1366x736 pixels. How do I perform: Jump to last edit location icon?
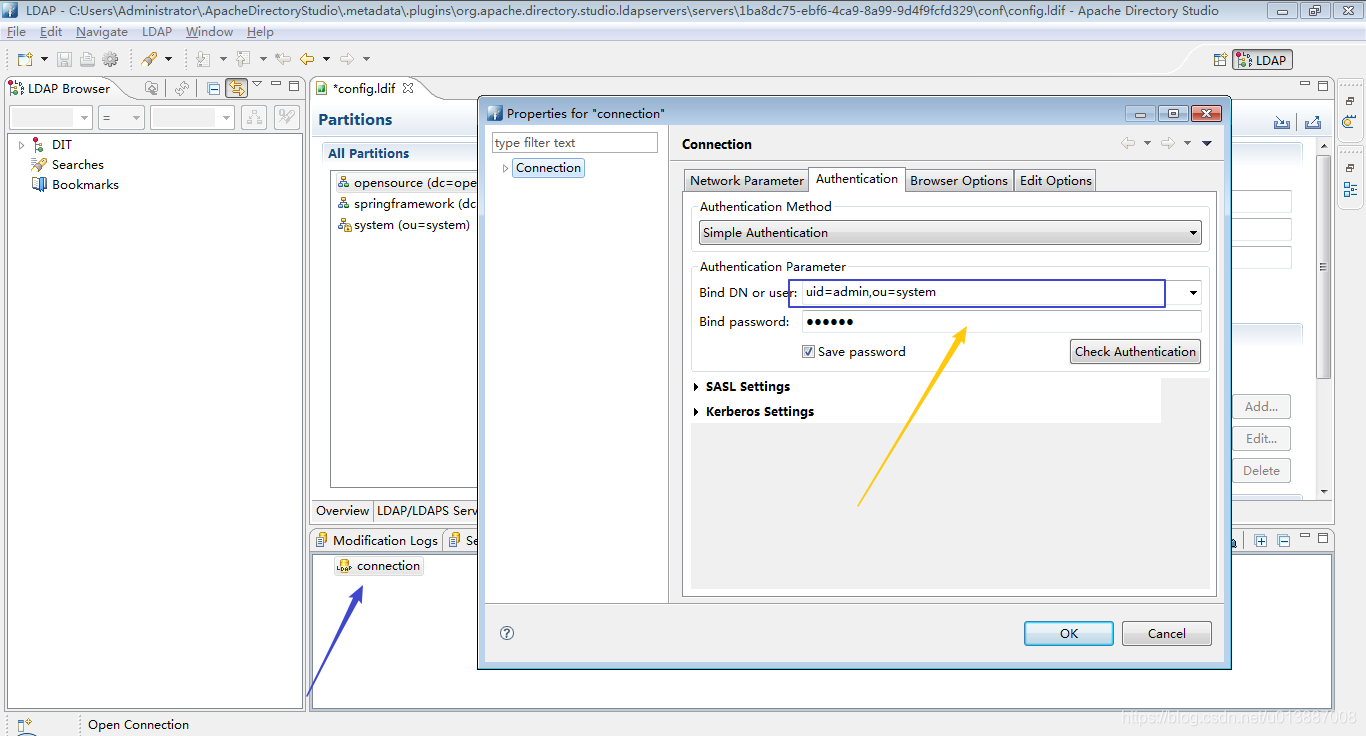pyautogui.click(x=283, y=60)
